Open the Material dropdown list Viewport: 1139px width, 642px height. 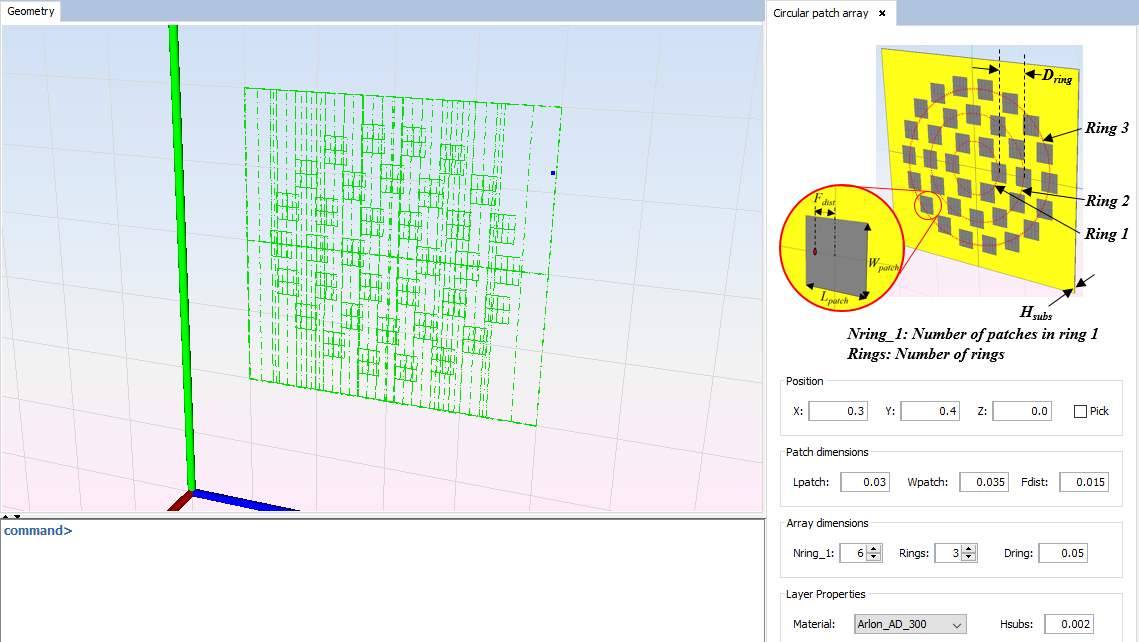909,624
